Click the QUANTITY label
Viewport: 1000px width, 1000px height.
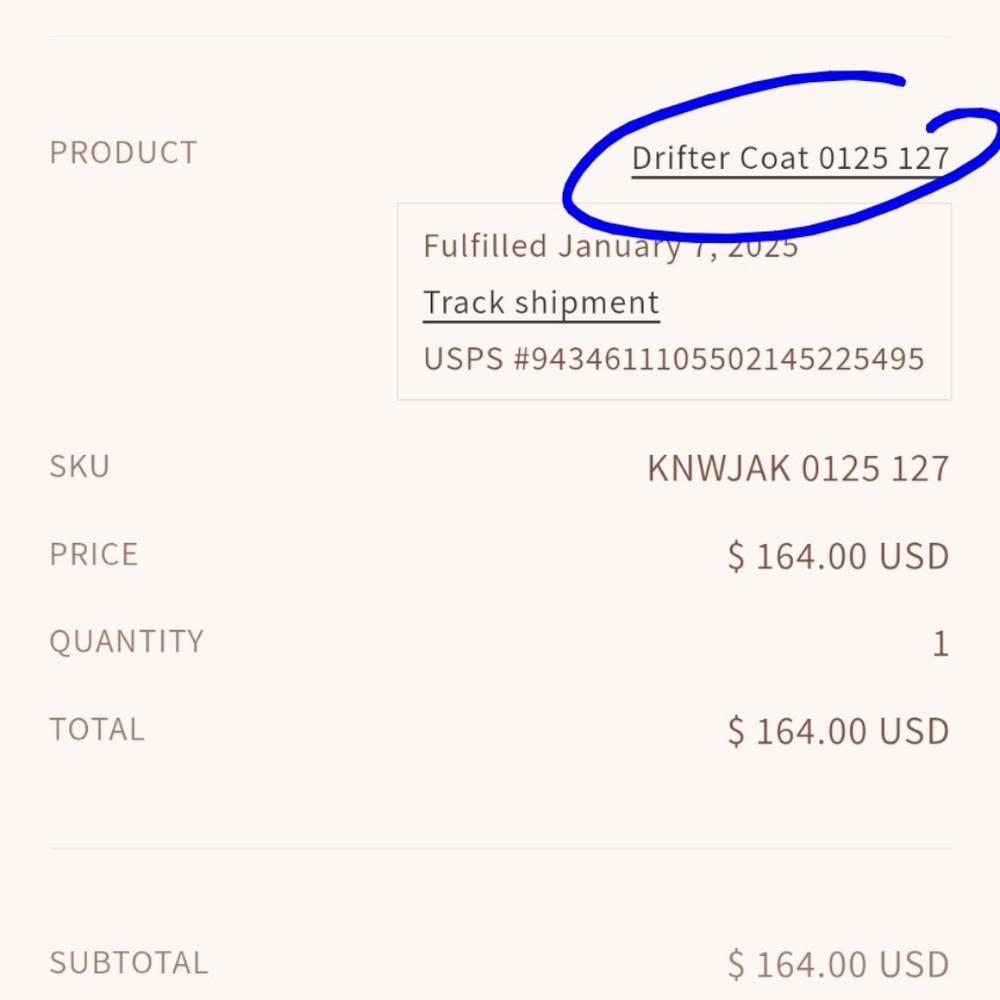point(126,641)
